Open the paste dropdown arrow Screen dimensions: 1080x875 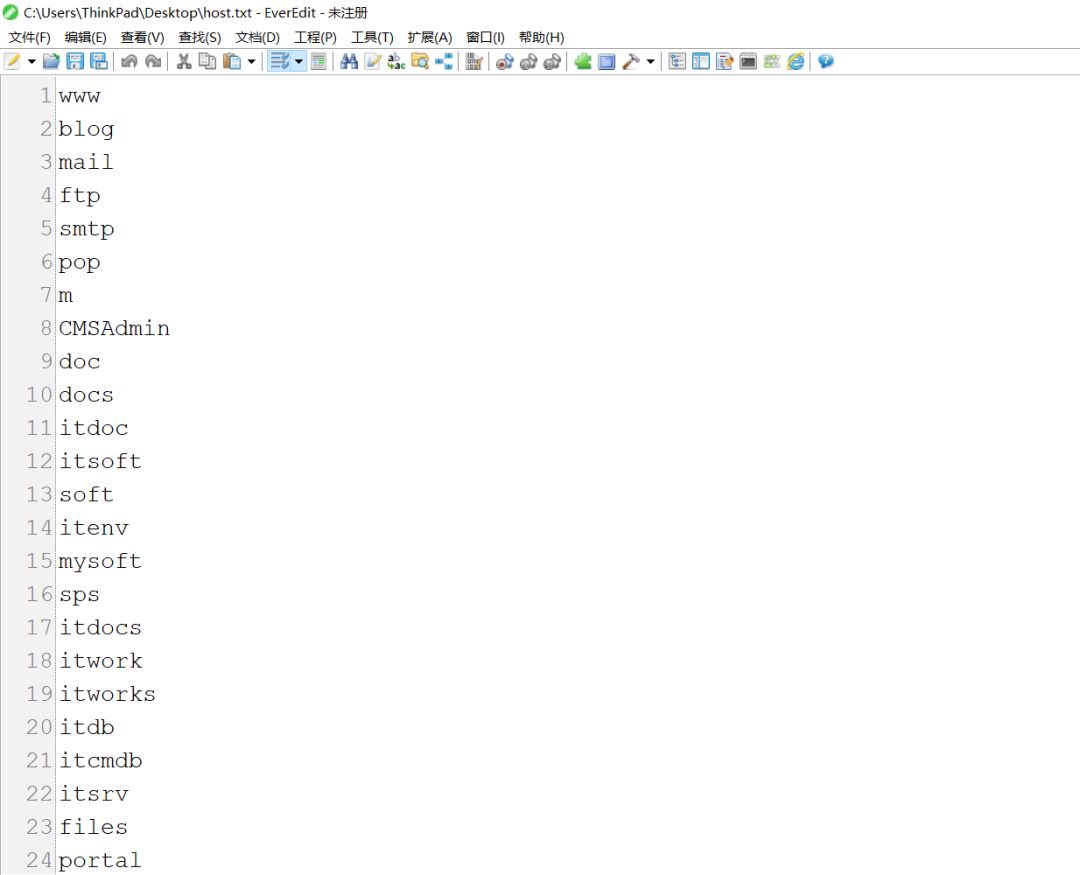pyautogui.click(x=251, y=61)
